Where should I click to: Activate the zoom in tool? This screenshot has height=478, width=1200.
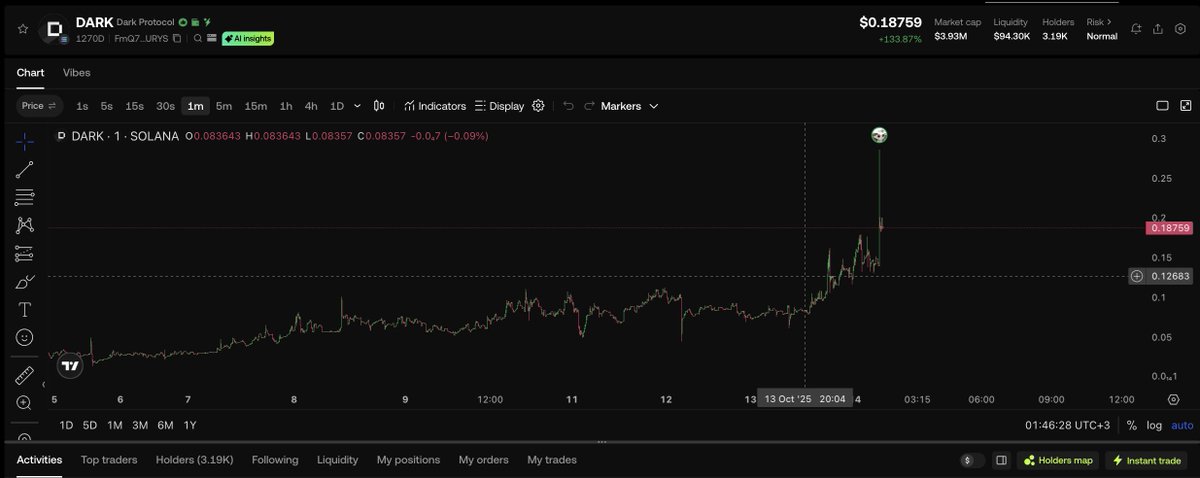(x=25, y=403)
